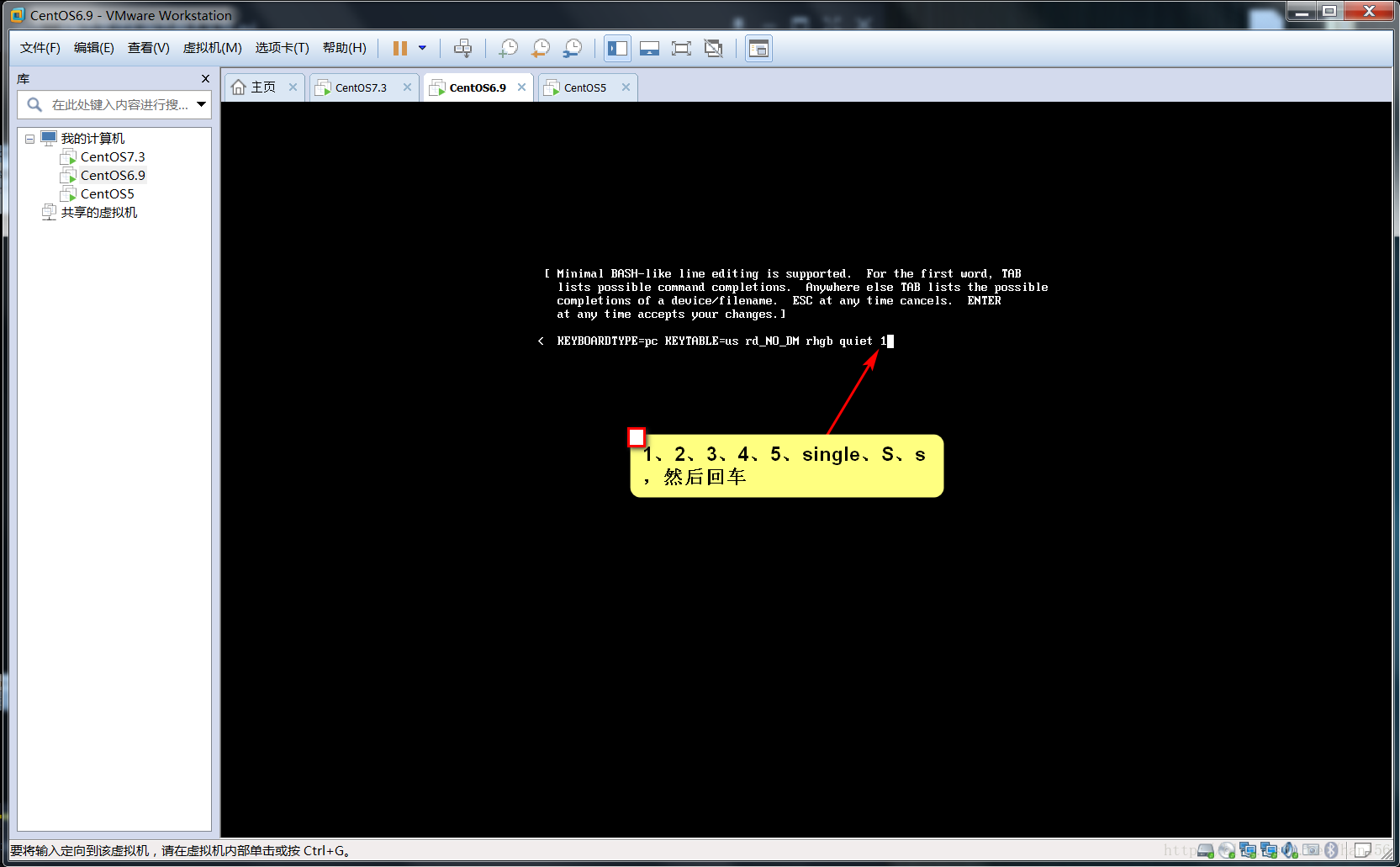Open the snapshot manager

pos(572,49)
